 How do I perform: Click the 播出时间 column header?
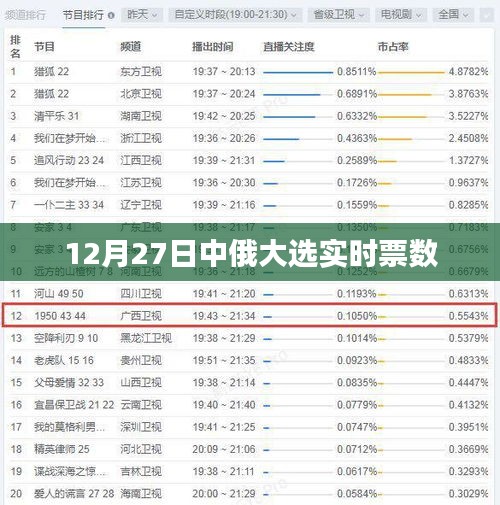213,47
